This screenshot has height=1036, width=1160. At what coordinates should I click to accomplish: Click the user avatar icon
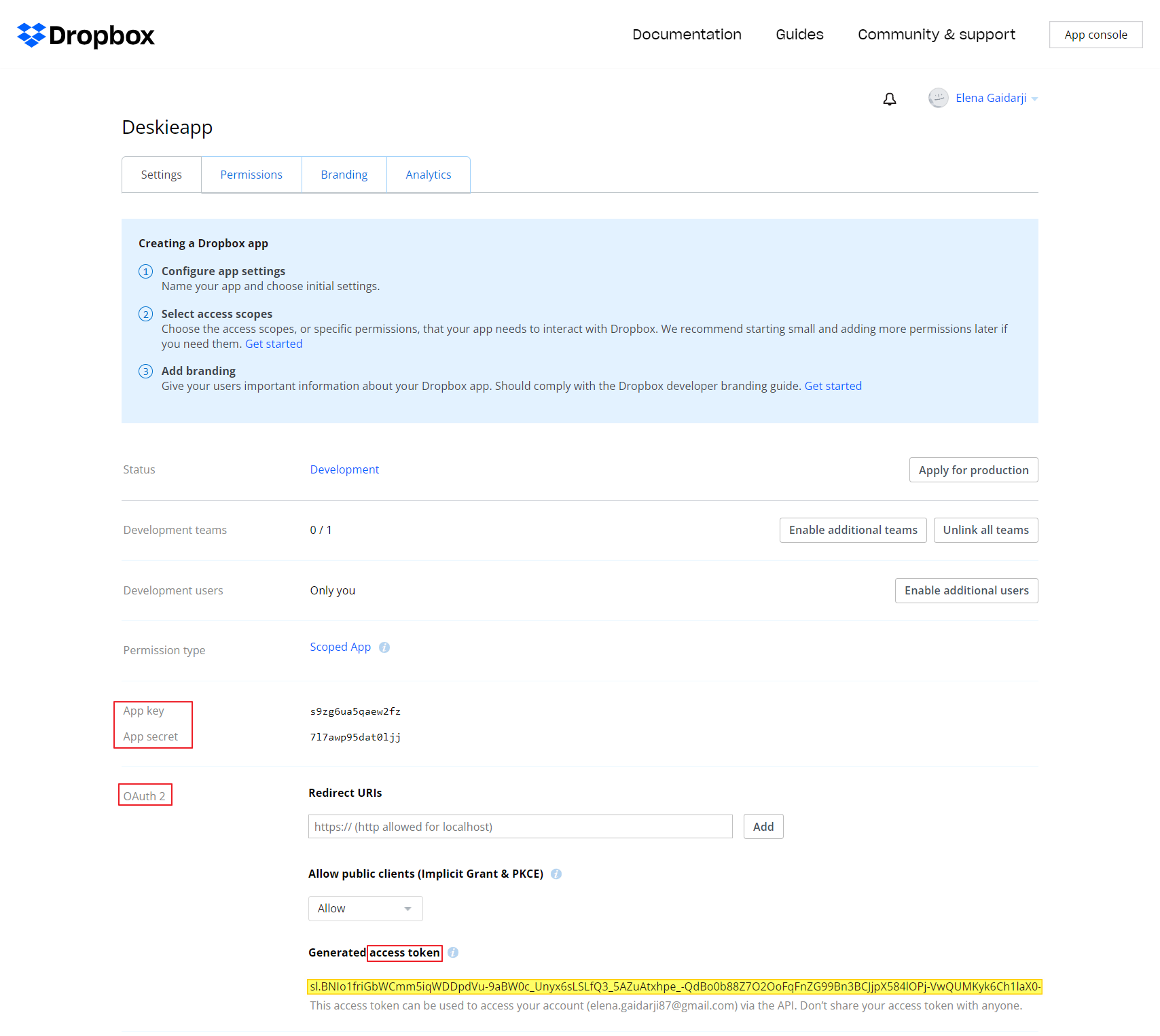click(938, 98)
